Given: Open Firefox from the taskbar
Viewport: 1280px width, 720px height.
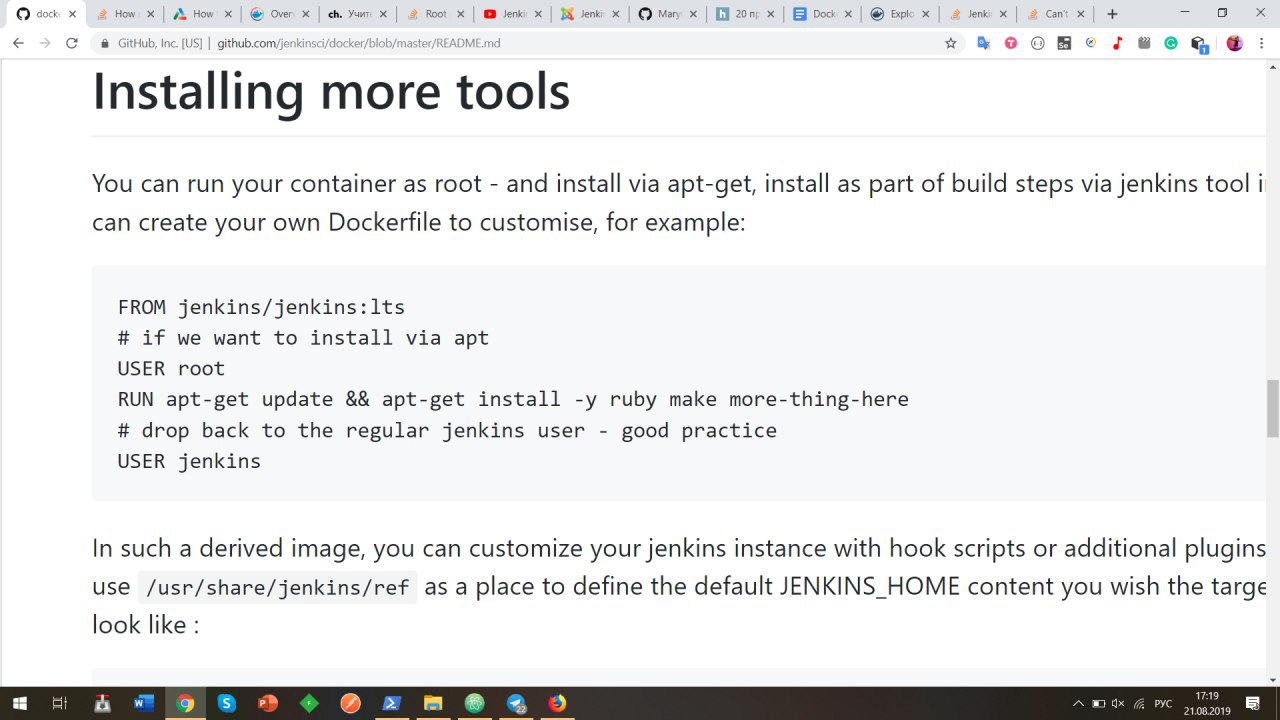Looking at the screenshot, I should [x=557, y=703].
